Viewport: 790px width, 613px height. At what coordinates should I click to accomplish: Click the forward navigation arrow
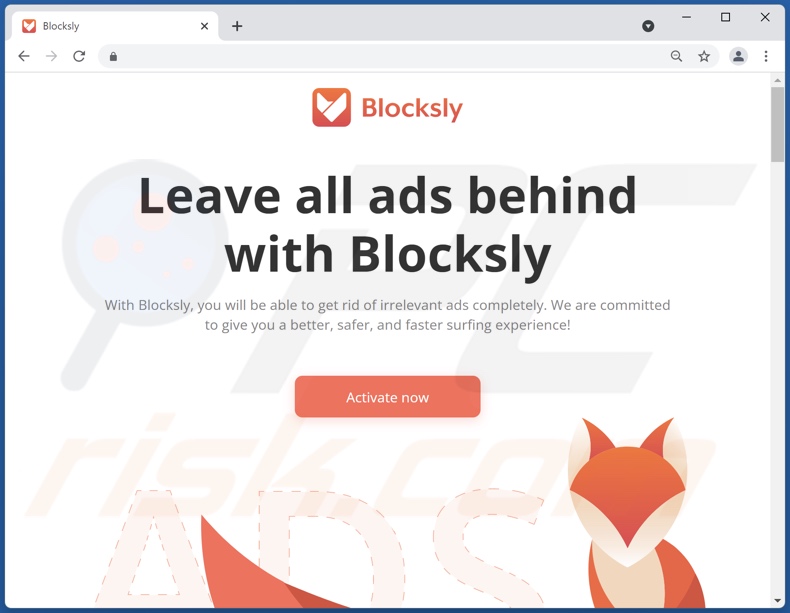(51, 56)
